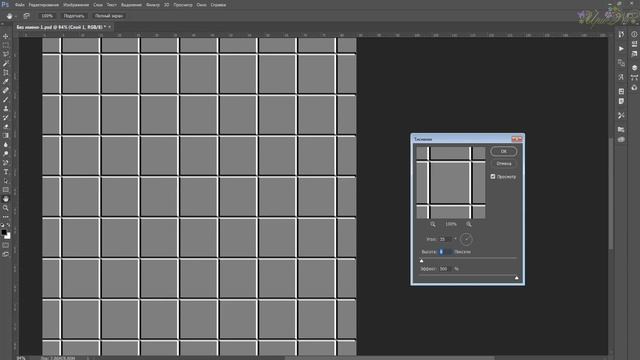Open the Фильтр menu
Viewport: 640px width, 360px height.
click(x=153, y=5)
